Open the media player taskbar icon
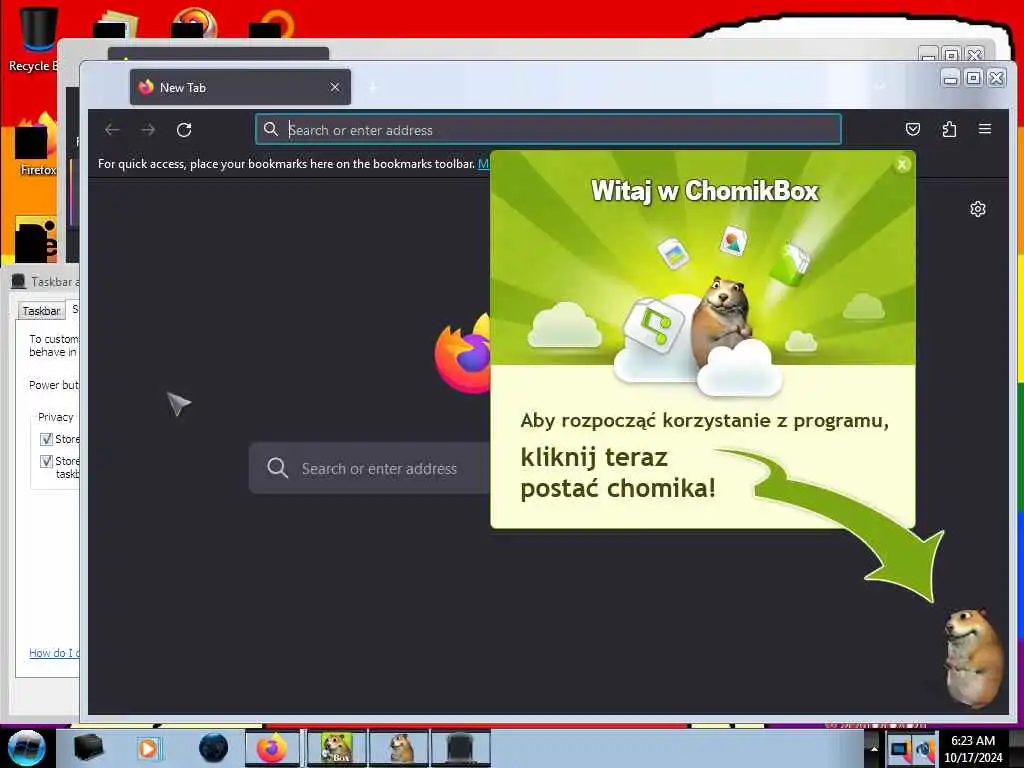The image size is (1024, 768). pos(148,748)
